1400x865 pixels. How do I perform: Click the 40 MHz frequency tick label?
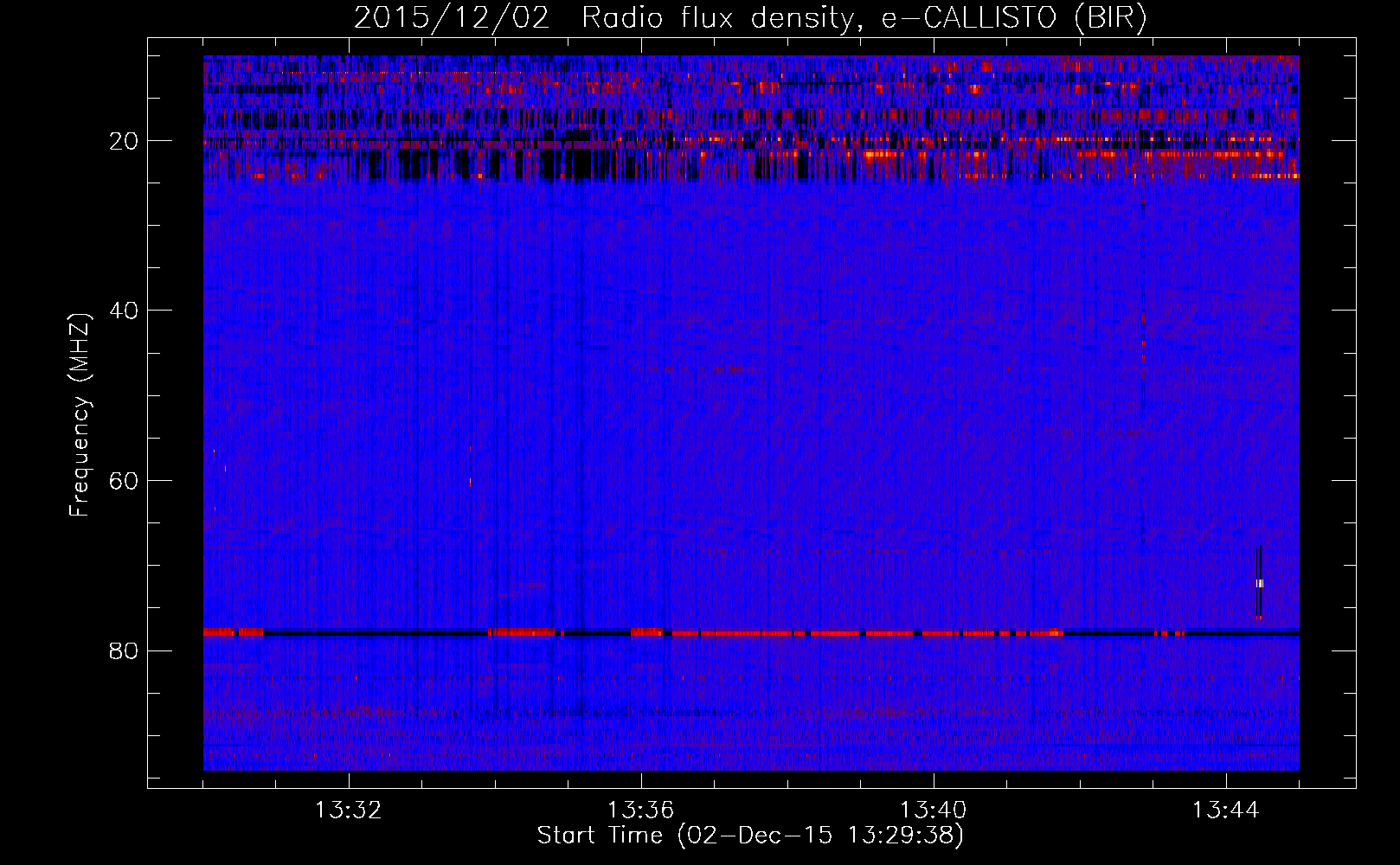click(x=125, y=311)
